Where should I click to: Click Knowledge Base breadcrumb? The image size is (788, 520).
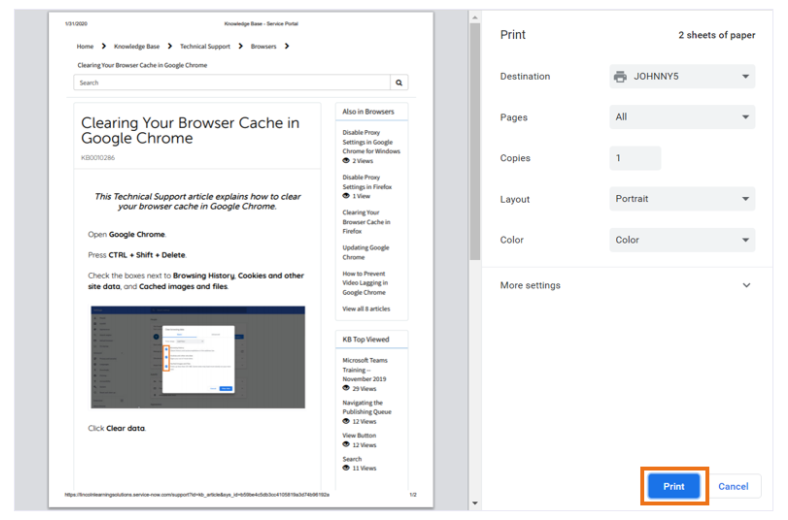137,46
